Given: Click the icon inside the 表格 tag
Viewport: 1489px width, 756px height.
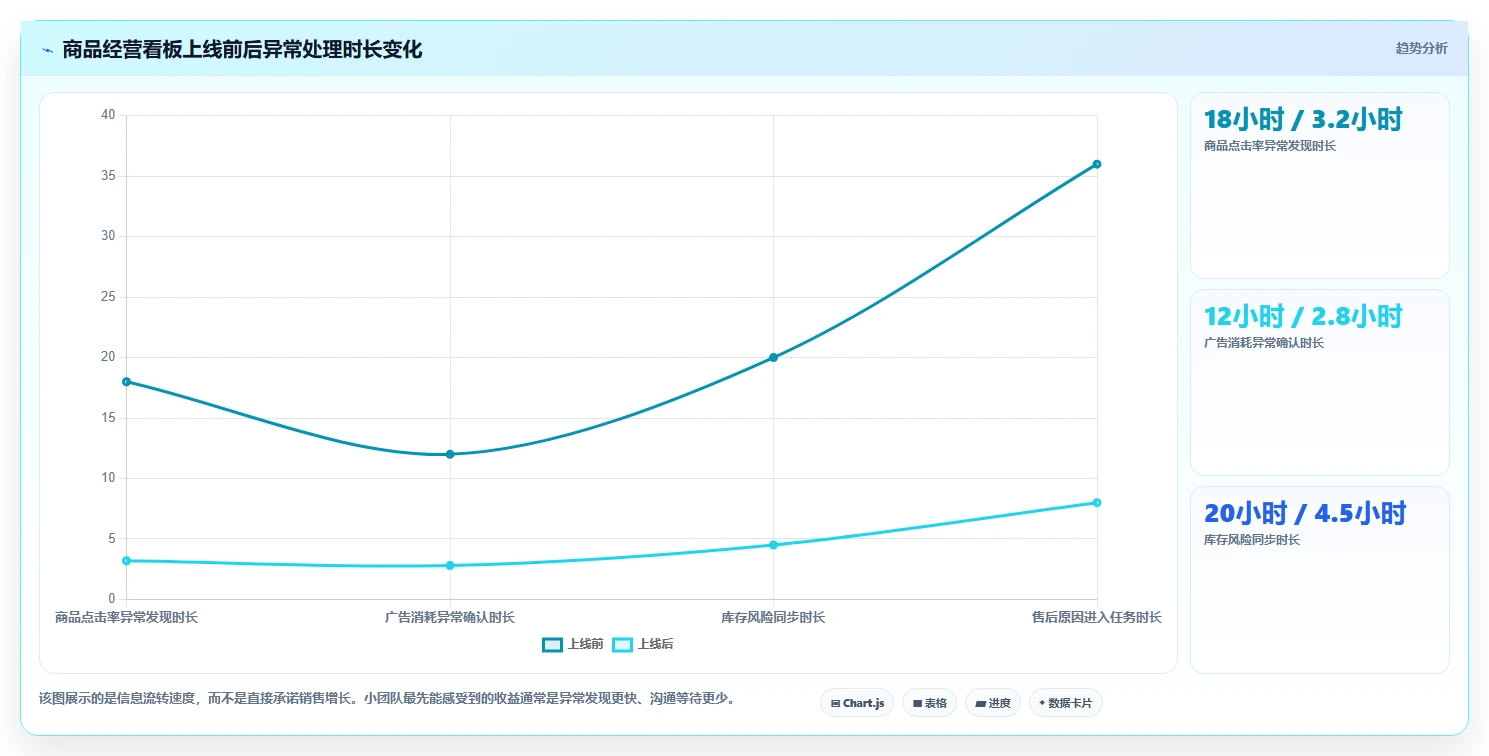Looking at the screenshot, I should coord(917,704).
